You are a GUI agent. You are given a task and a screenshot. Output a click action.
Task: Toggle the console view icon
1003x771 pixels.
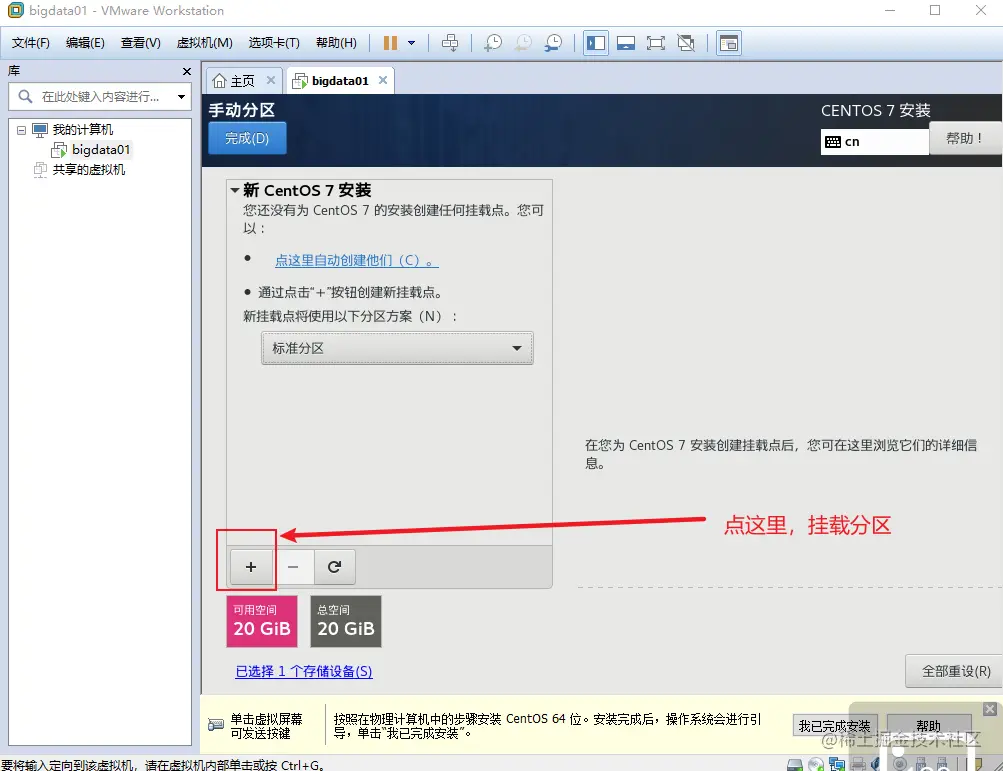729,43
